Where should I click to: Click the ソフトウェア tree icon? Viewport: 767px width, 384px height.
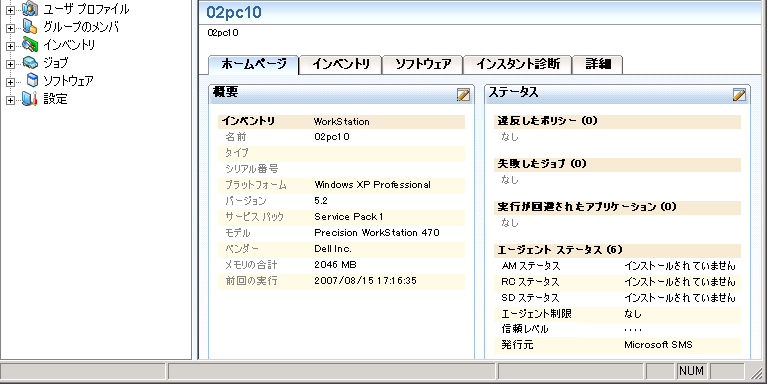(x=32, y=81)
